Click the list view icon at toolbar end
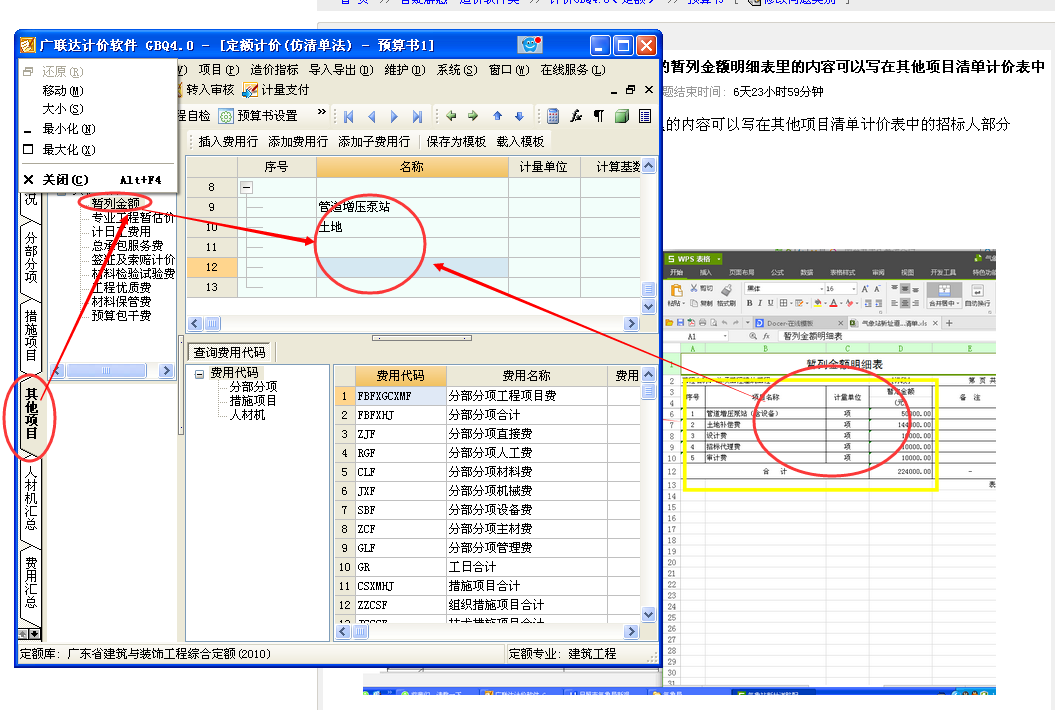This screenshot has width=1055, height=710. tap(645, 116)
